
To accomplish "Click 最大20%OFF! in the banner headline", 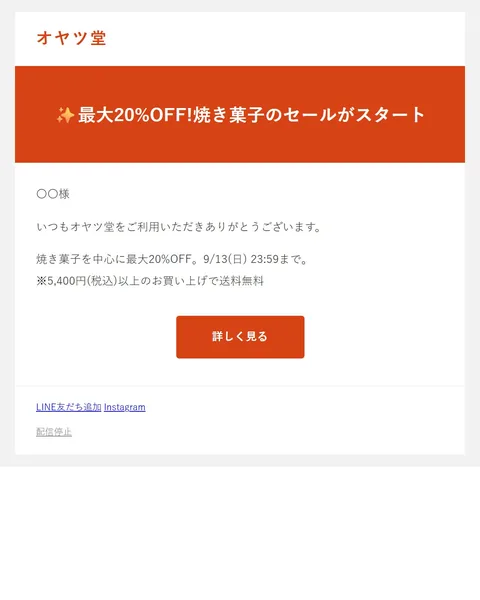I will [135, 115].
